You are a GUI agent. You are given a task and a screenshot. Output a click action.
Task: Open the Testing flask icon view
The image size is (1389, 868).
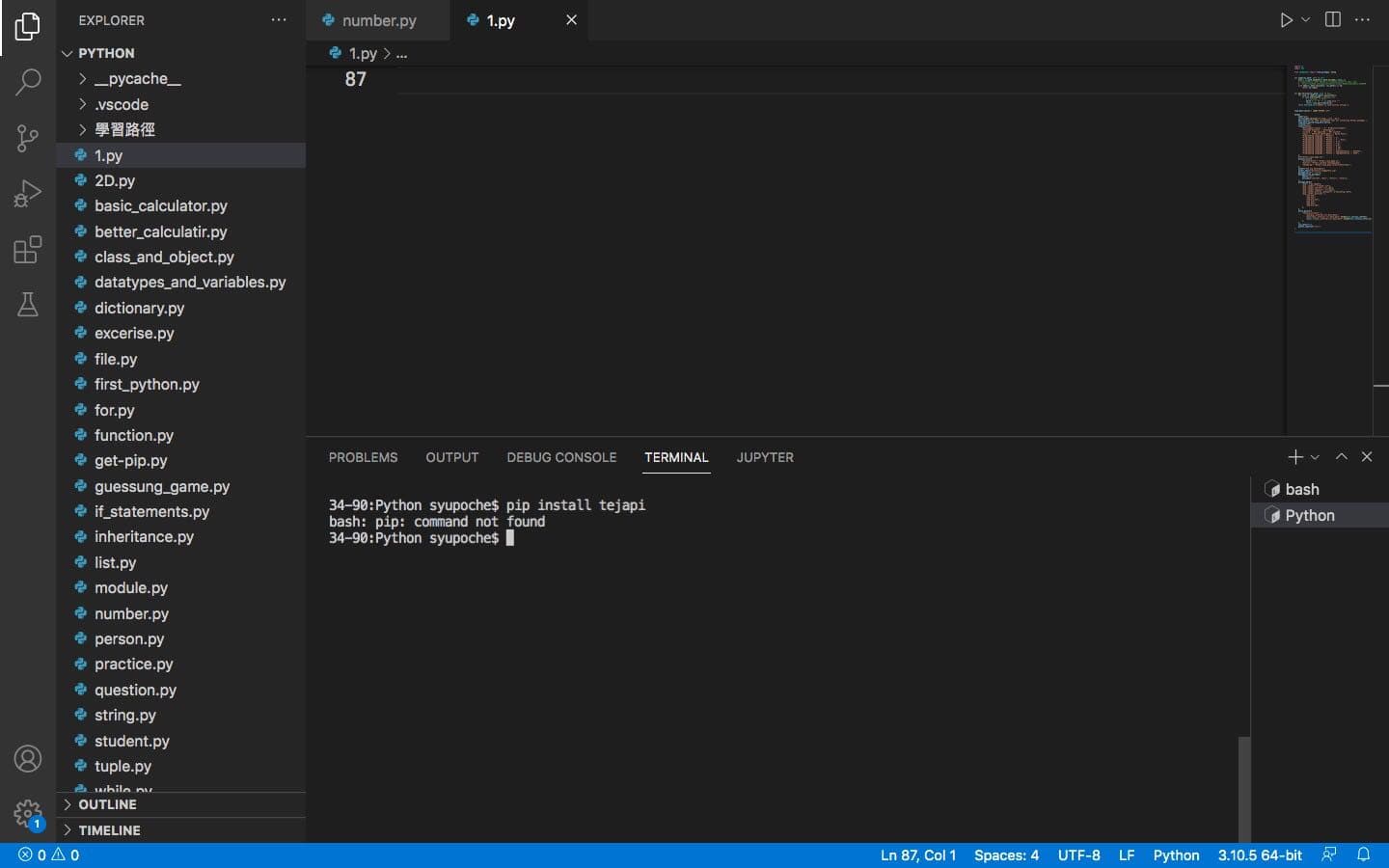[x=28, y=305]
